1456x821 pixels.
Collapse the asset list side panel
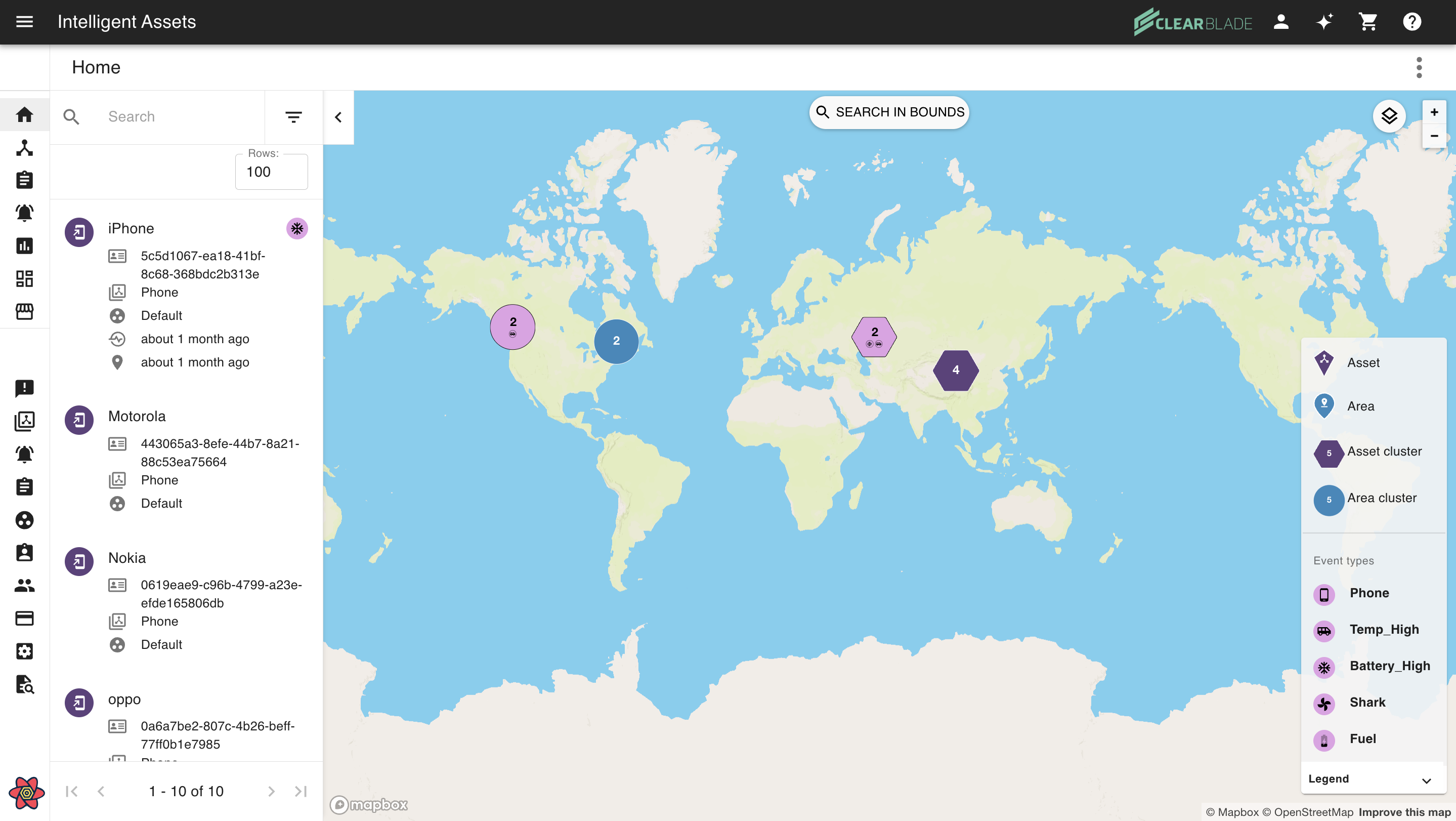coord(338,117)
